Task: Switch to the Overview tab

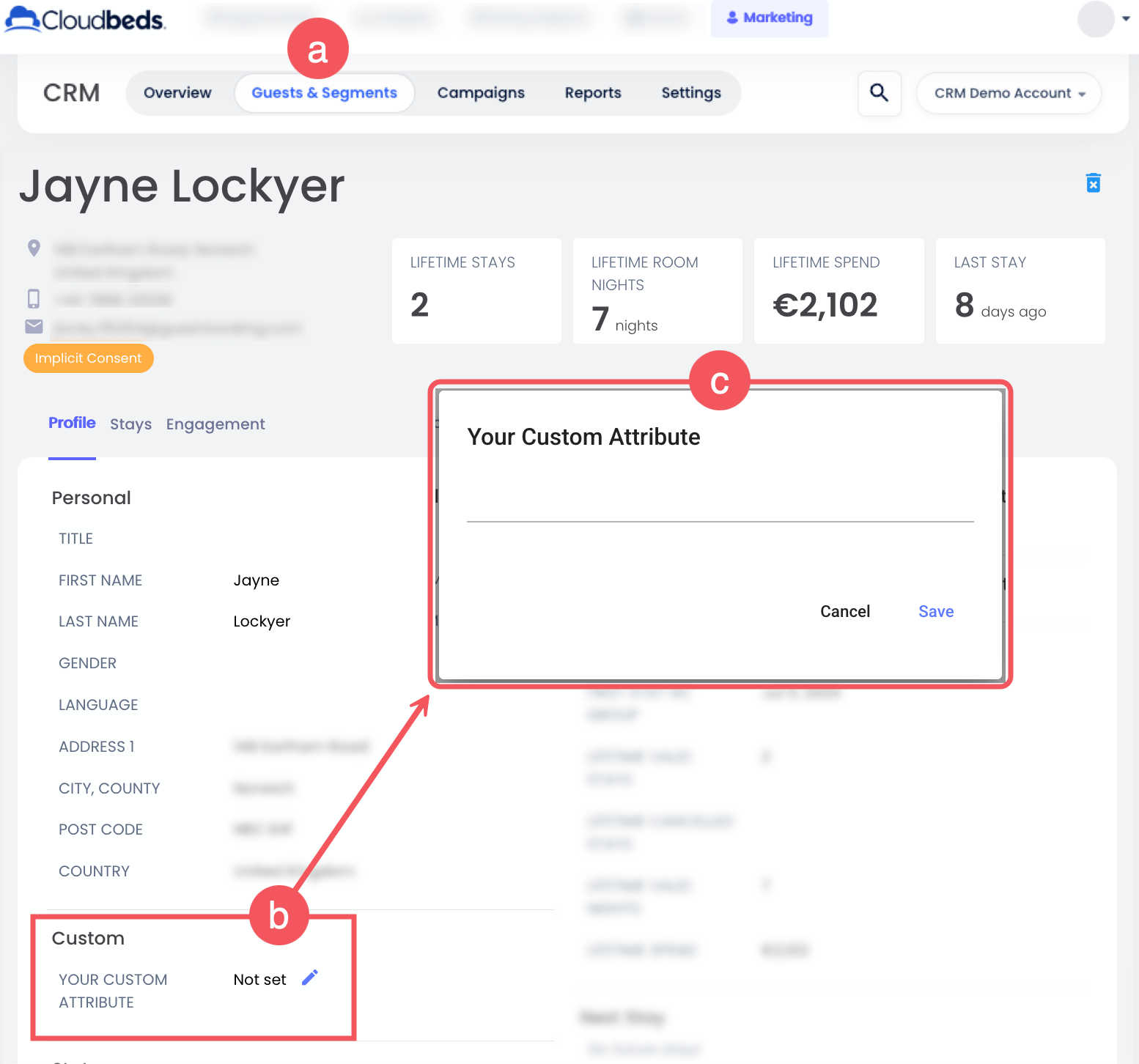Action: 177,93
